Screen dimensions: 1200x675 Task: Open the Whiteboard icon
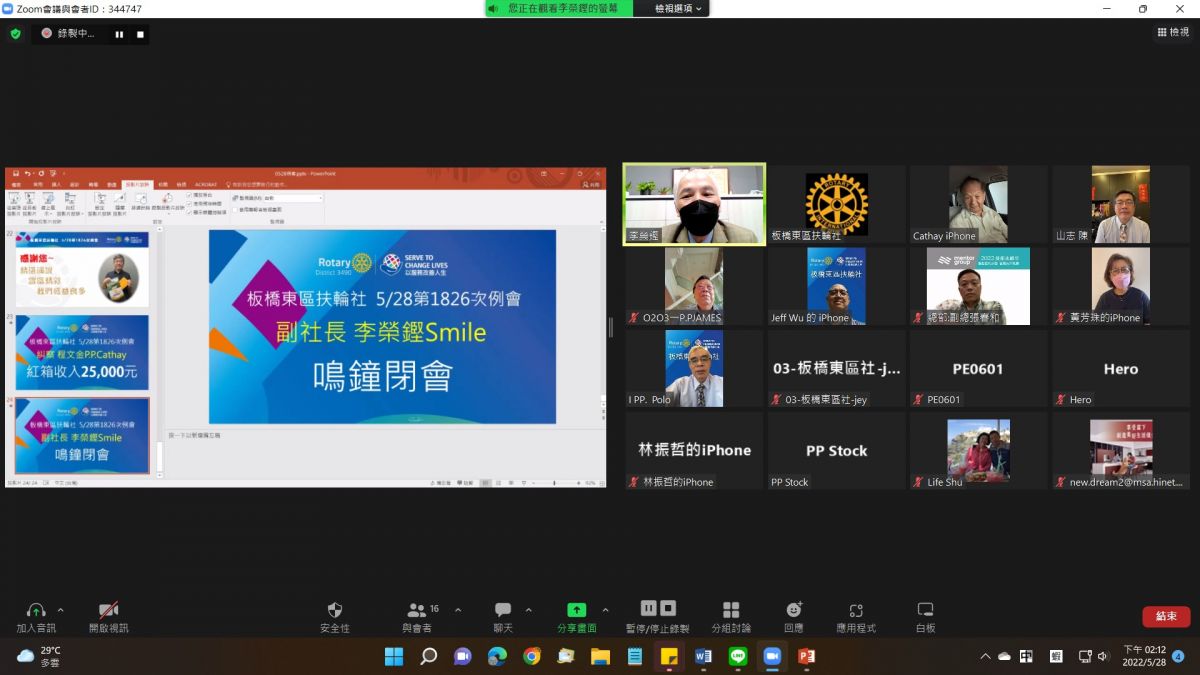tap(925, 610)
